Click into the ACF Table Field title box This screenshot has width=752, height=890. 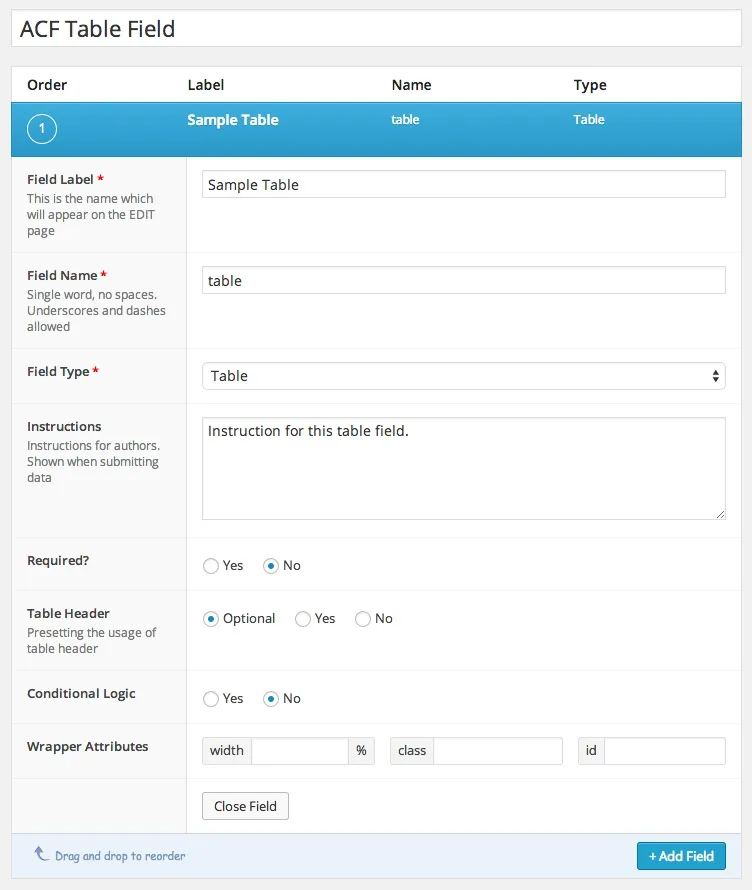tap(376, 28)
